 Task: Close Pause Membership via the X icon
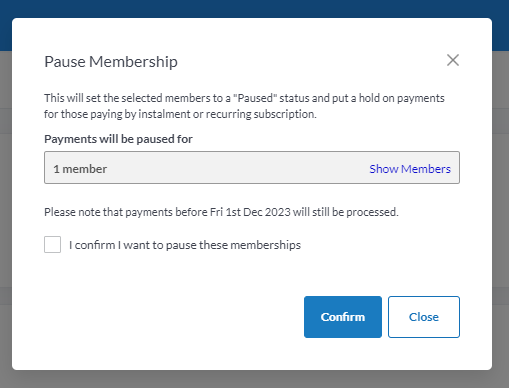click(x=453, y=60)
